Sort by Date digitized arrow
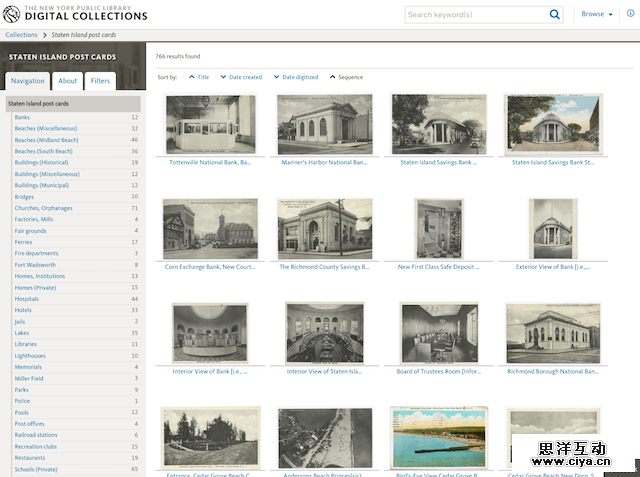The width and height of the screenshot is (640, 477). tap(277, 77)
